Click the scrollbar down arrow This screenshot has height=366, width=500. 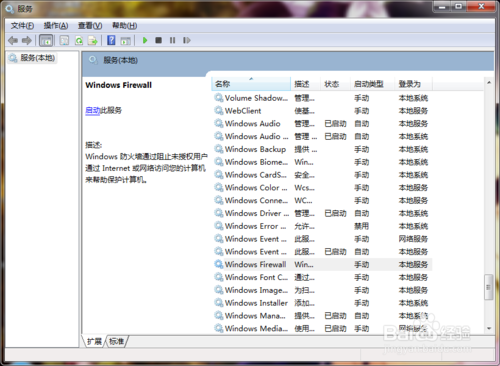click(x=489, y=328)
